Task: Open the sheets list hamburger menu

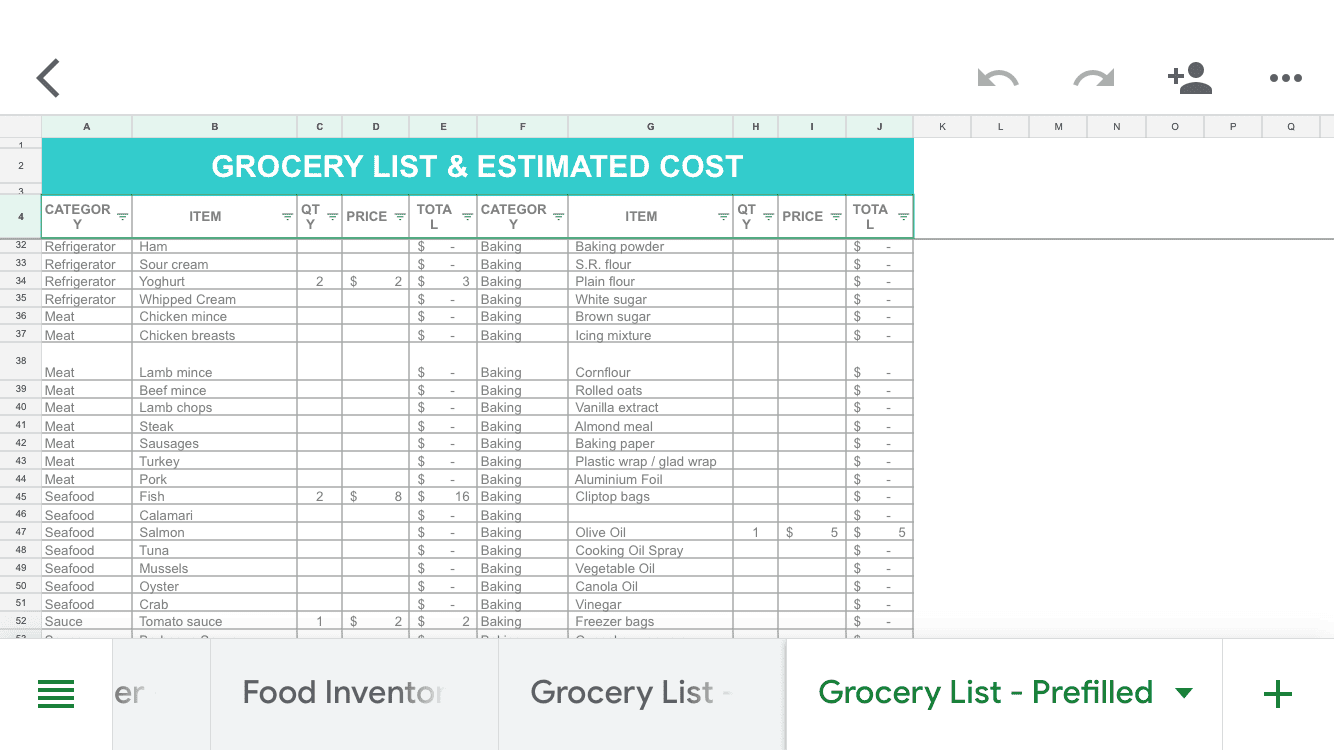Action: coord(56,693)
